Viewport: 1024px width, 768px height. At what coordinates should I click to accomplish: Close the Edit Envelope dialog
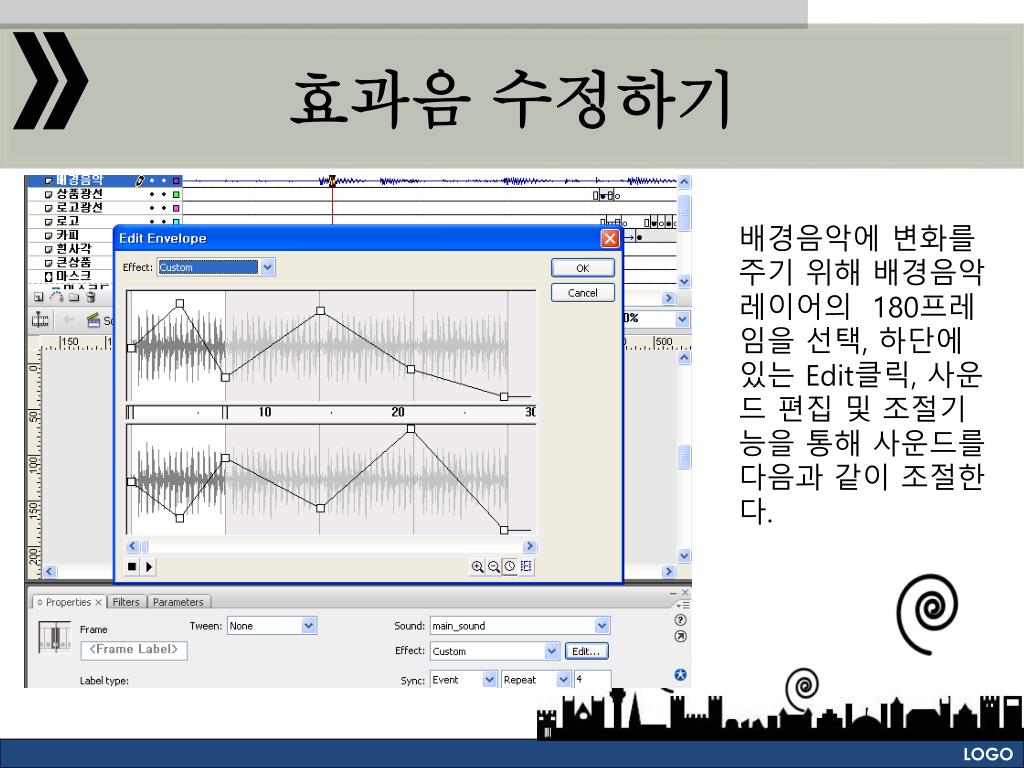610,238
